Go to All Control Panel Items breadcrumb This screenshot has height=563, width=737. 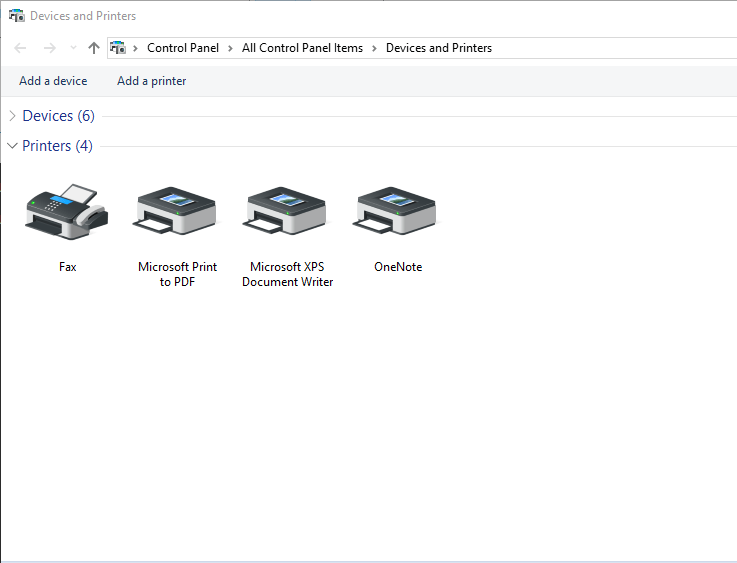click(x=302, y=48)
